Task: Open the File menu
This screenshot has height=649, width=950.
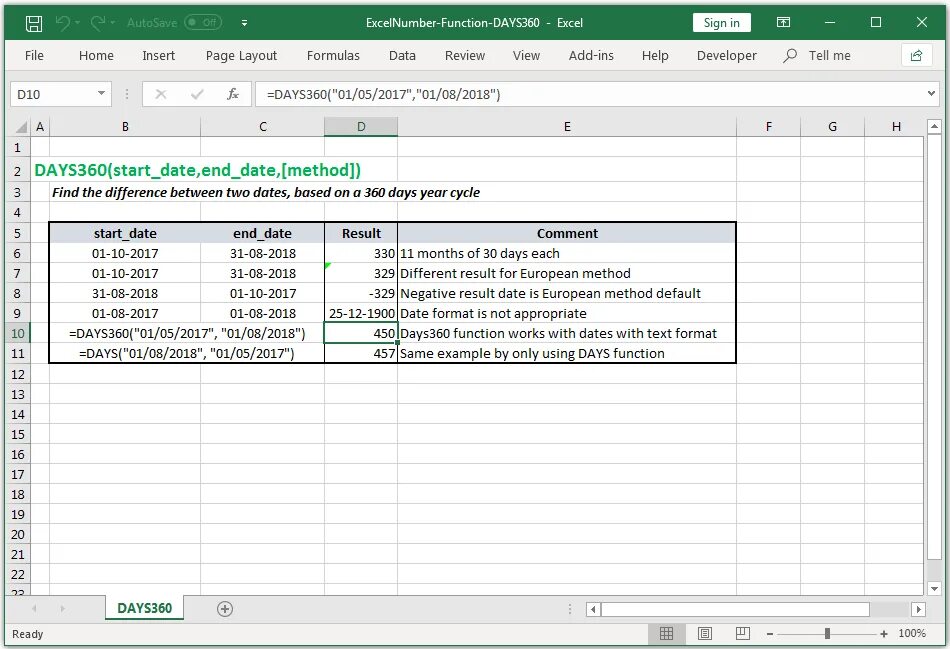Action: 34,56
